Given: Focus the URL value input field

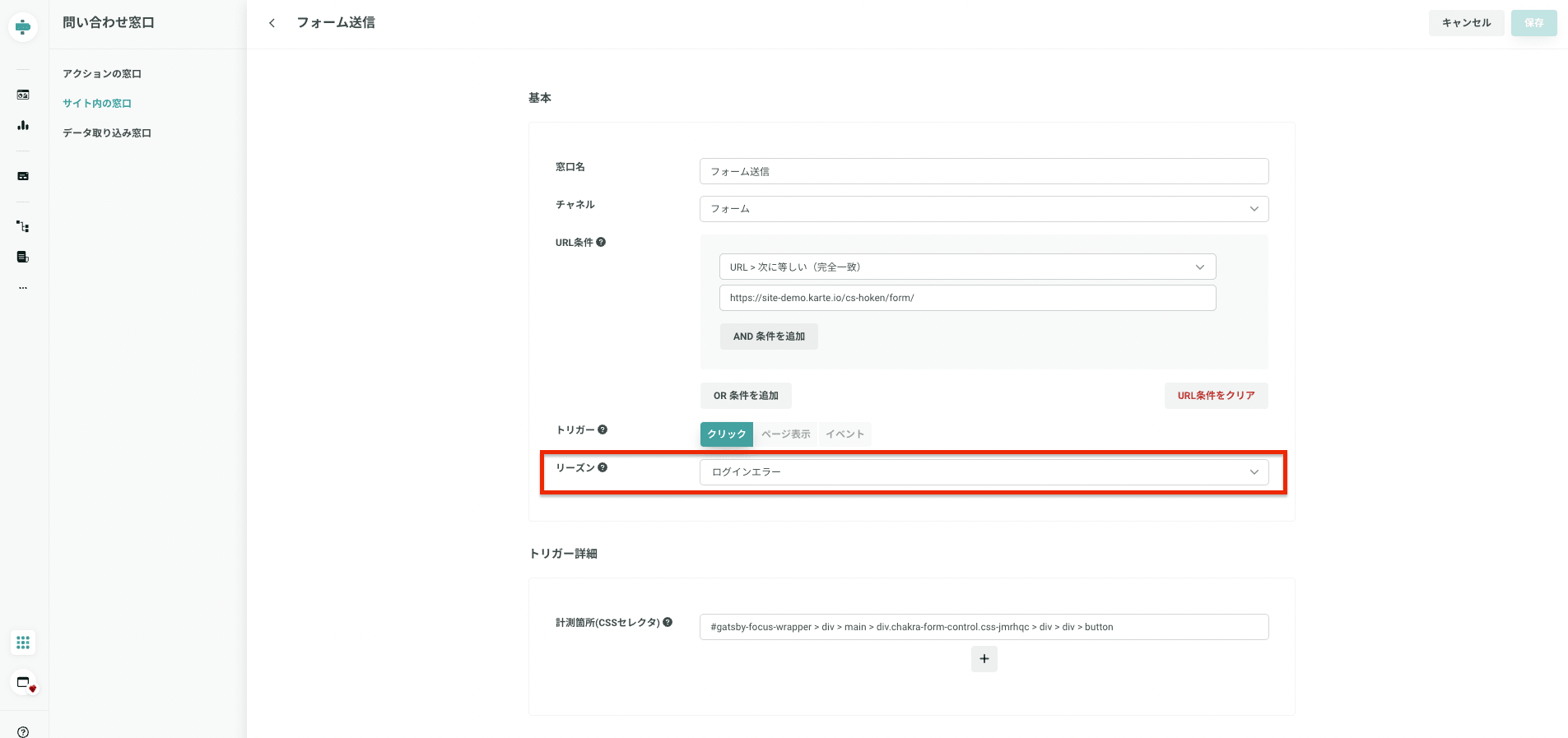Looking at the screenshot, I should click(968, 298).
